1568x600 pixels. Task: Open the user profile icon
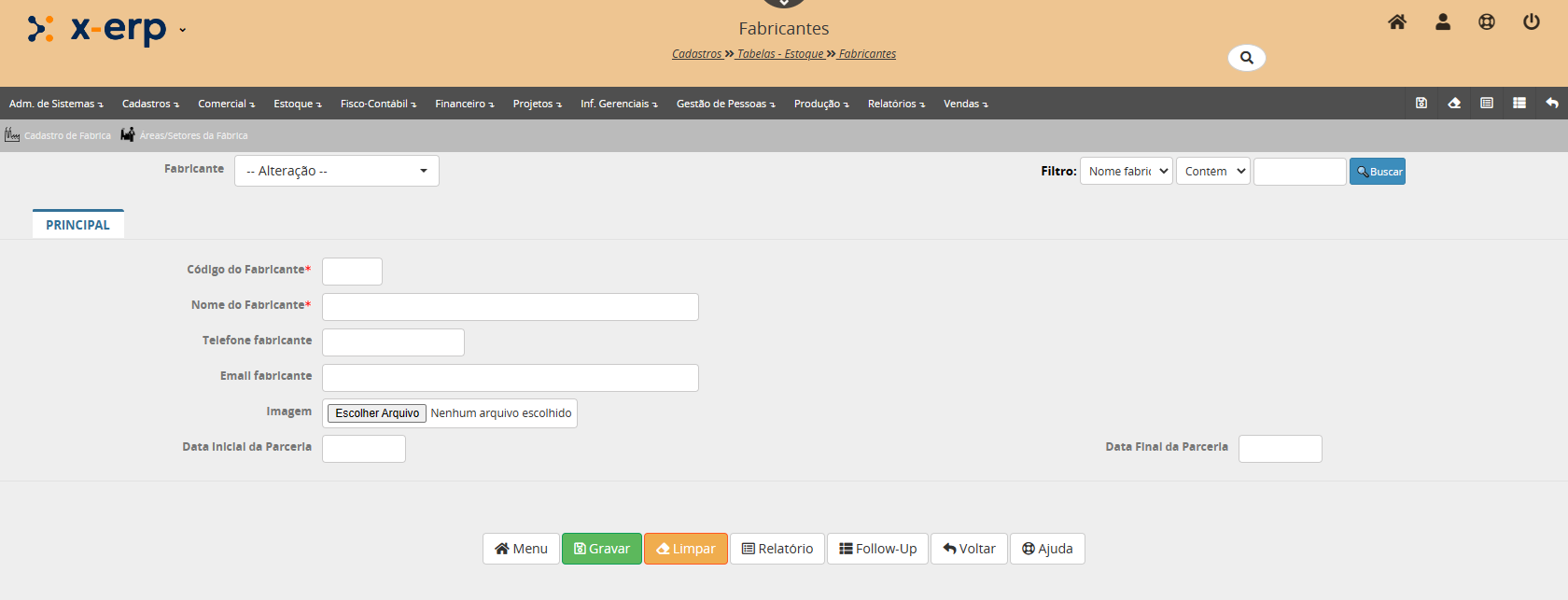(1442, 21)
